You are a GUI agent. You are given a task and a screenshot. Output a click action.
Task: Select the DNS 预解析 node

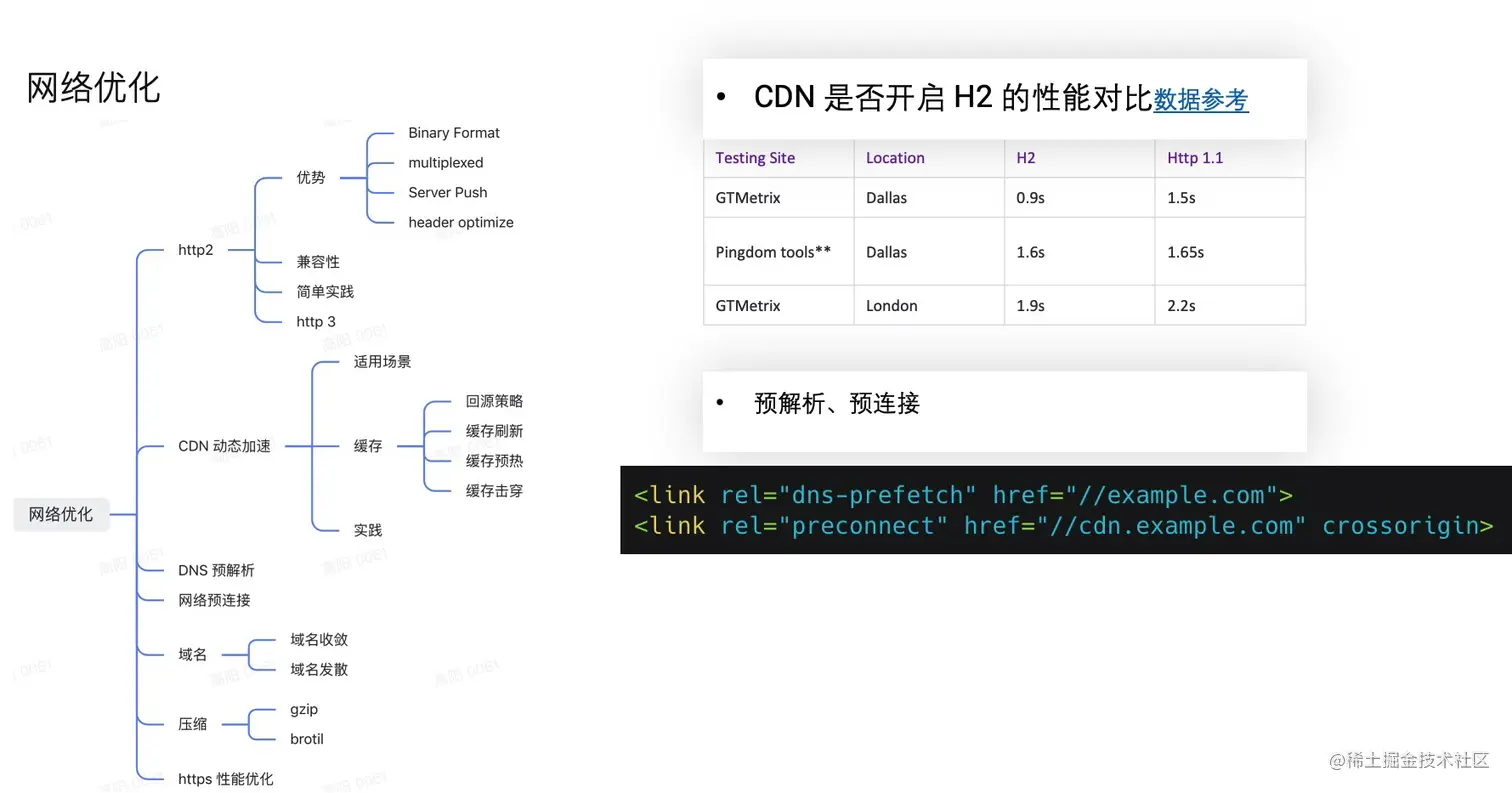point(216,570)
